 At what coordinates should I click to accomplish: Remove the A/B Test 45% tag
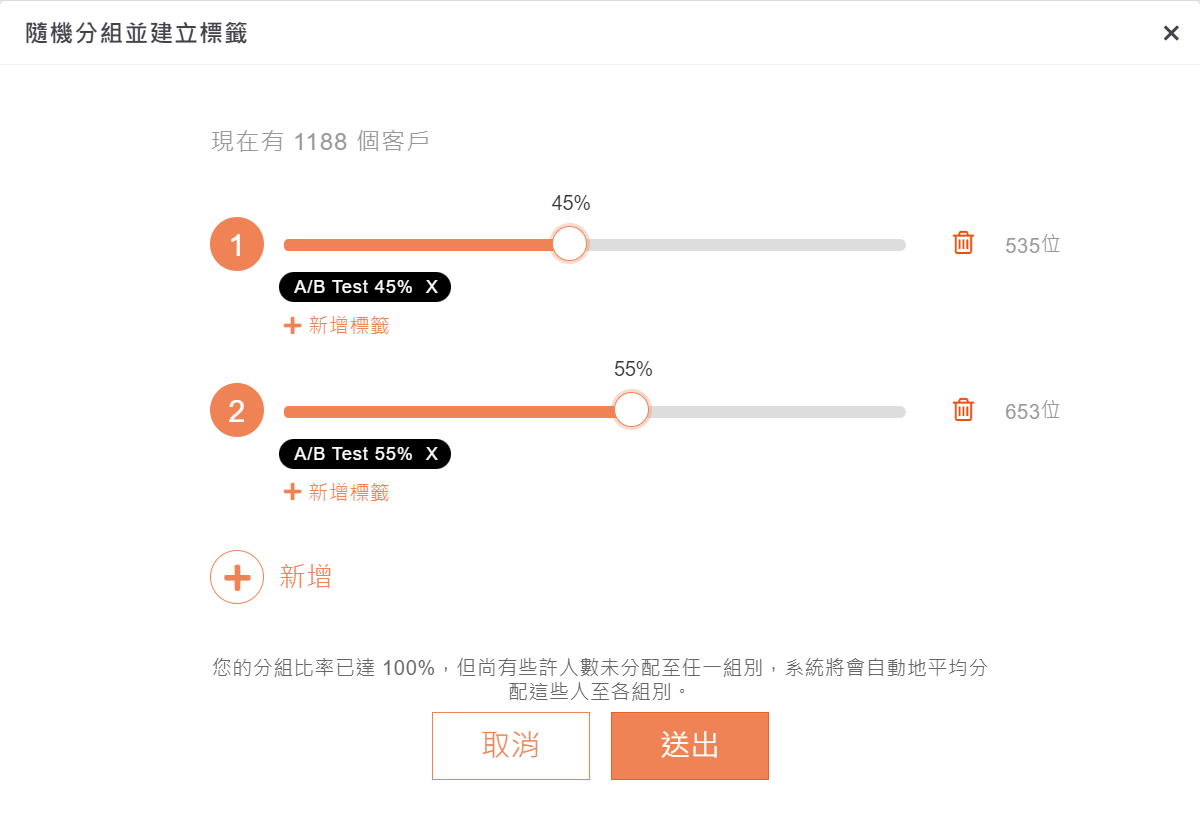[432, 287]
